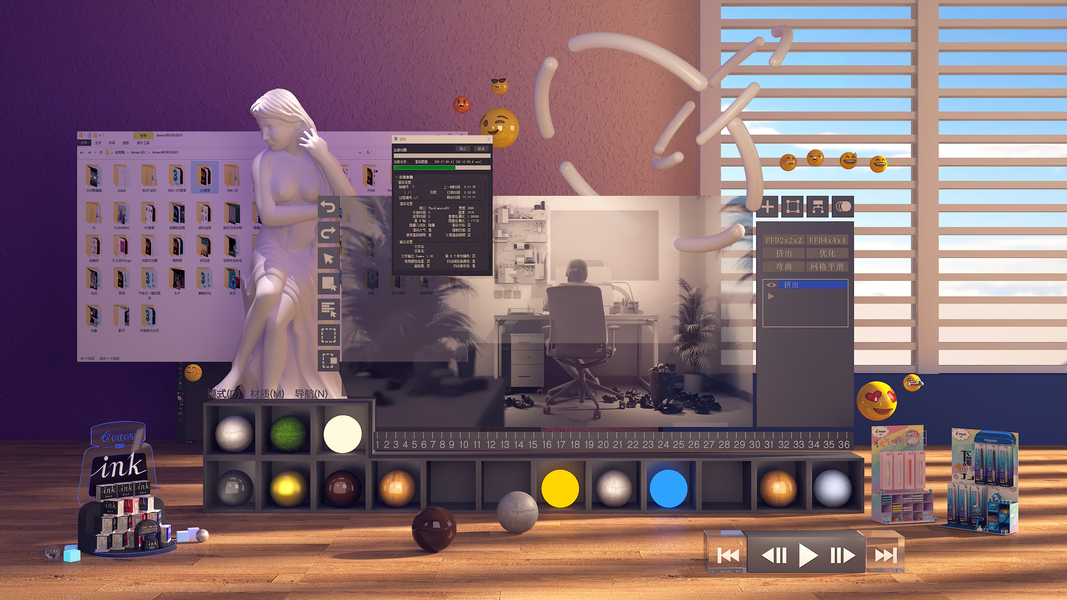Select the copper sphere beside pale blue-white sphere

[778, 488]
